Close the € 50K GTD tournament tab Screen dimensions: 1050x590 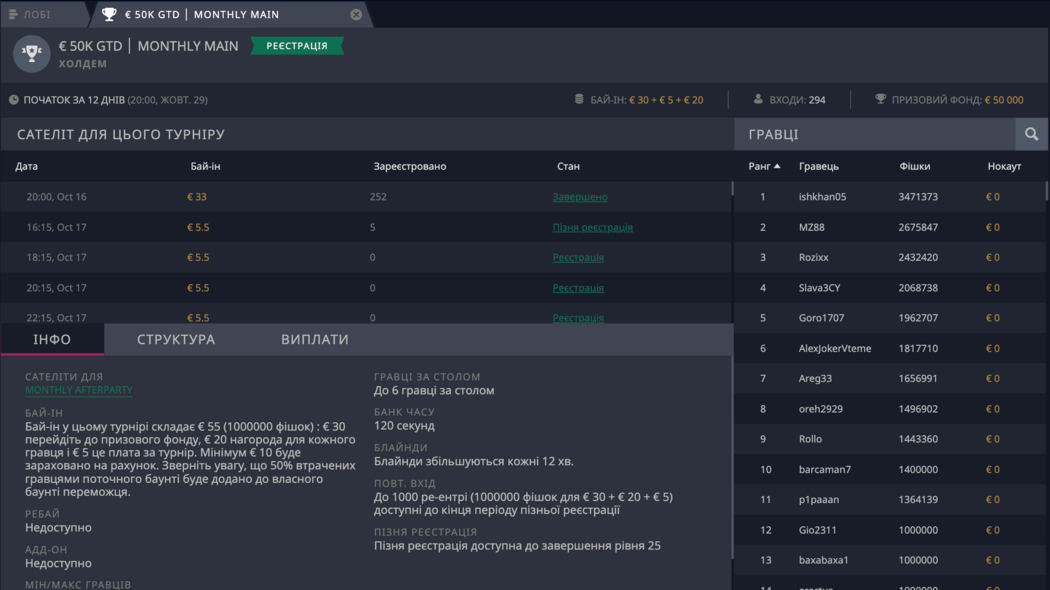tap(357, 14)
